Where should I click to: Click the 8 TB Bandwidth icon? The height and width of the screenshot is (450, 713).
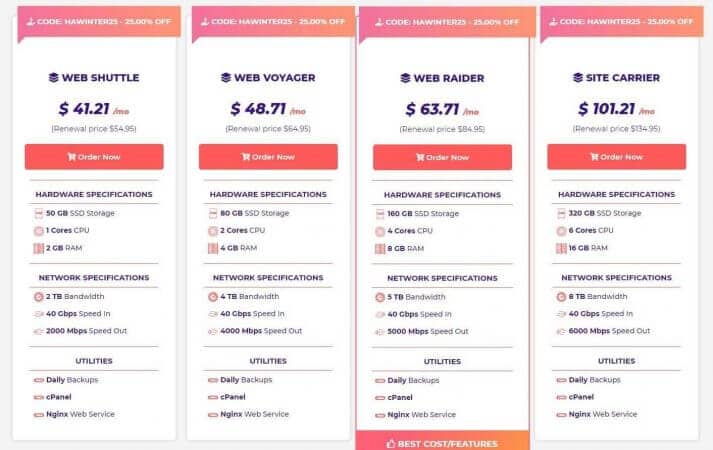tap(561, 297)
